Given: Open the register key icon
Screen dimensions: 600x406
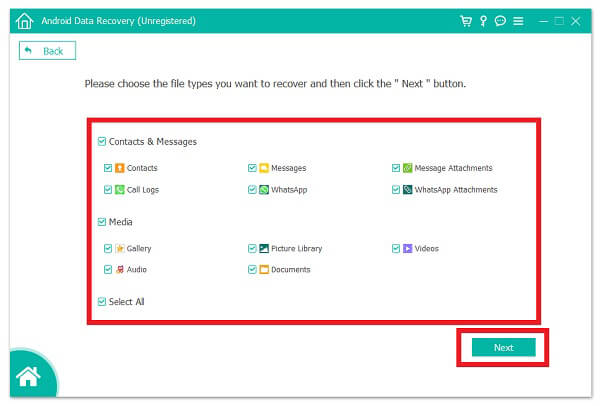Looking at the screenshot, I should point(482,20).
